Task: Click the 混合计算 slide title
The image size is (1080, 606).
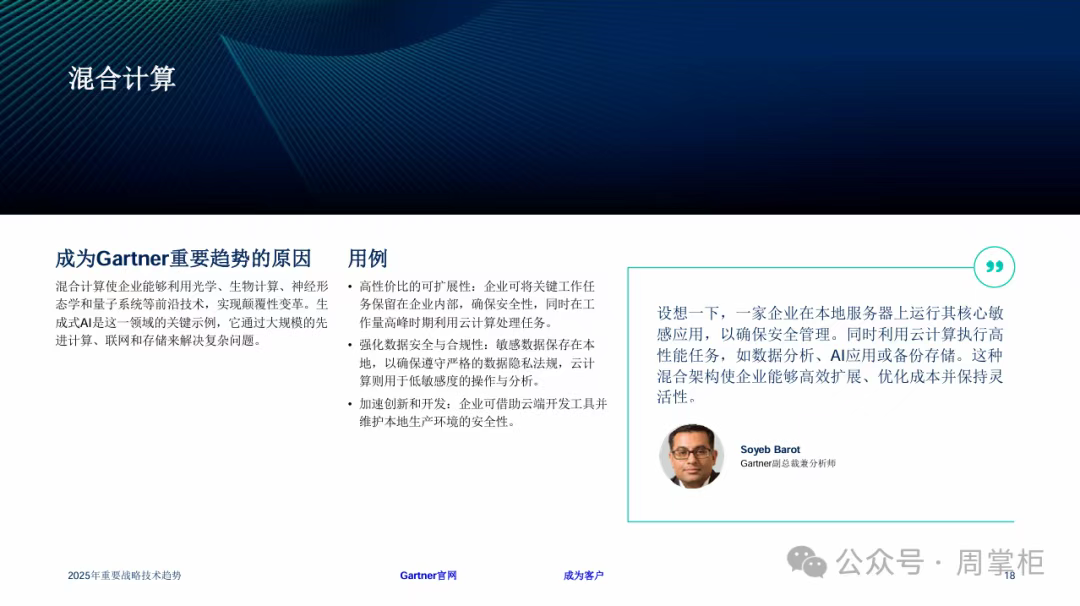Action: [122, 79]
